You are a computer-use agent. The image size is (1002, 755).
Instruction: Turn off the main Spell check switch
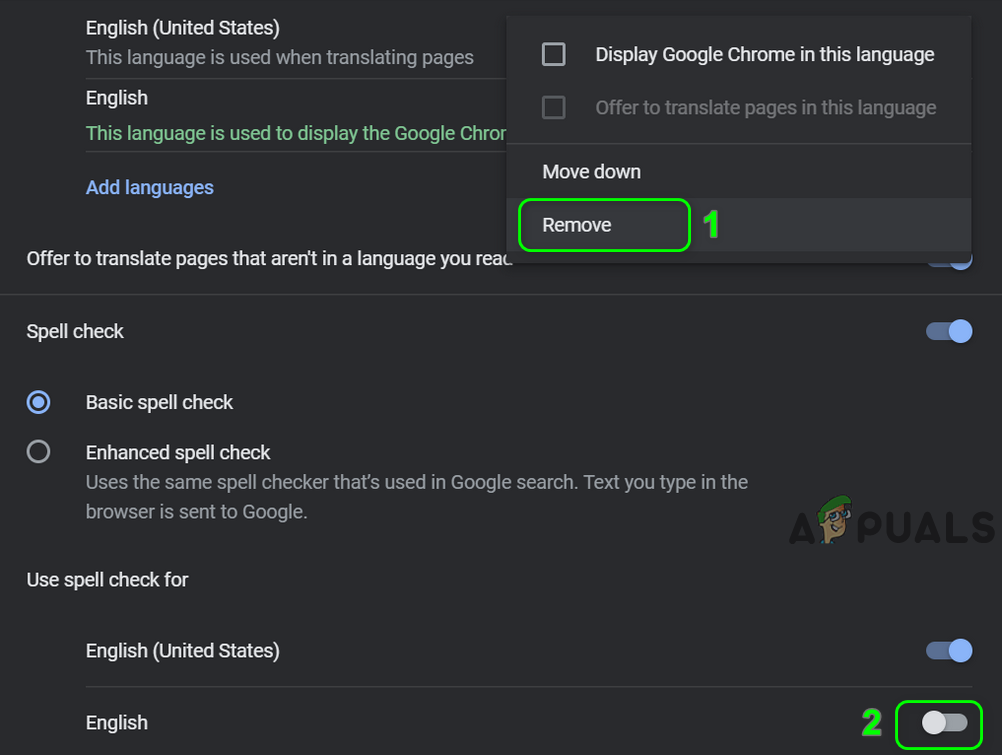point(948,331)
